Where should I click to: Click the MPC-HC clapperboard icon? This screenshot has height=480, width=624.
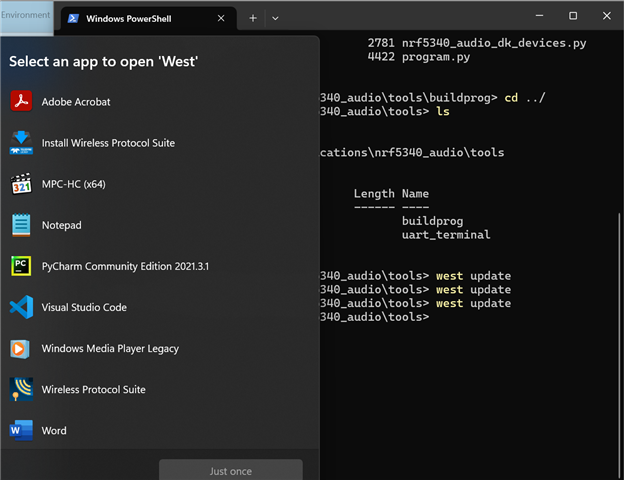pos(21,184)
